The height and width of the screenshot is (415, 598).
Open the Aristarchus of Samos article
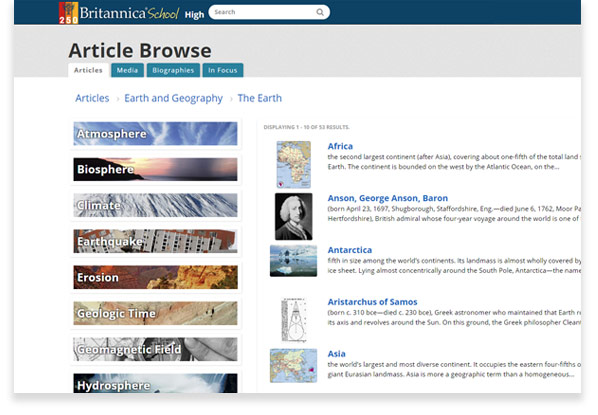coord(372,302)
